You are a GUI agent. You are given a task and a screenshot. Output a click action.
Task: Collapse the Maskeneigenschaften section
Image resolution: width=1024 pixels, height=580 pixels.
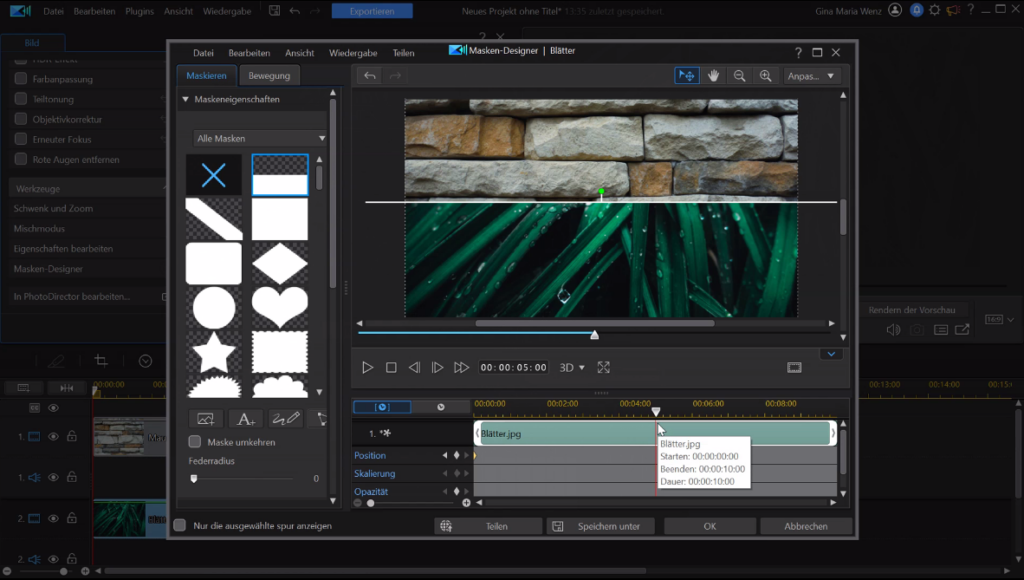(x=185, y=99)
